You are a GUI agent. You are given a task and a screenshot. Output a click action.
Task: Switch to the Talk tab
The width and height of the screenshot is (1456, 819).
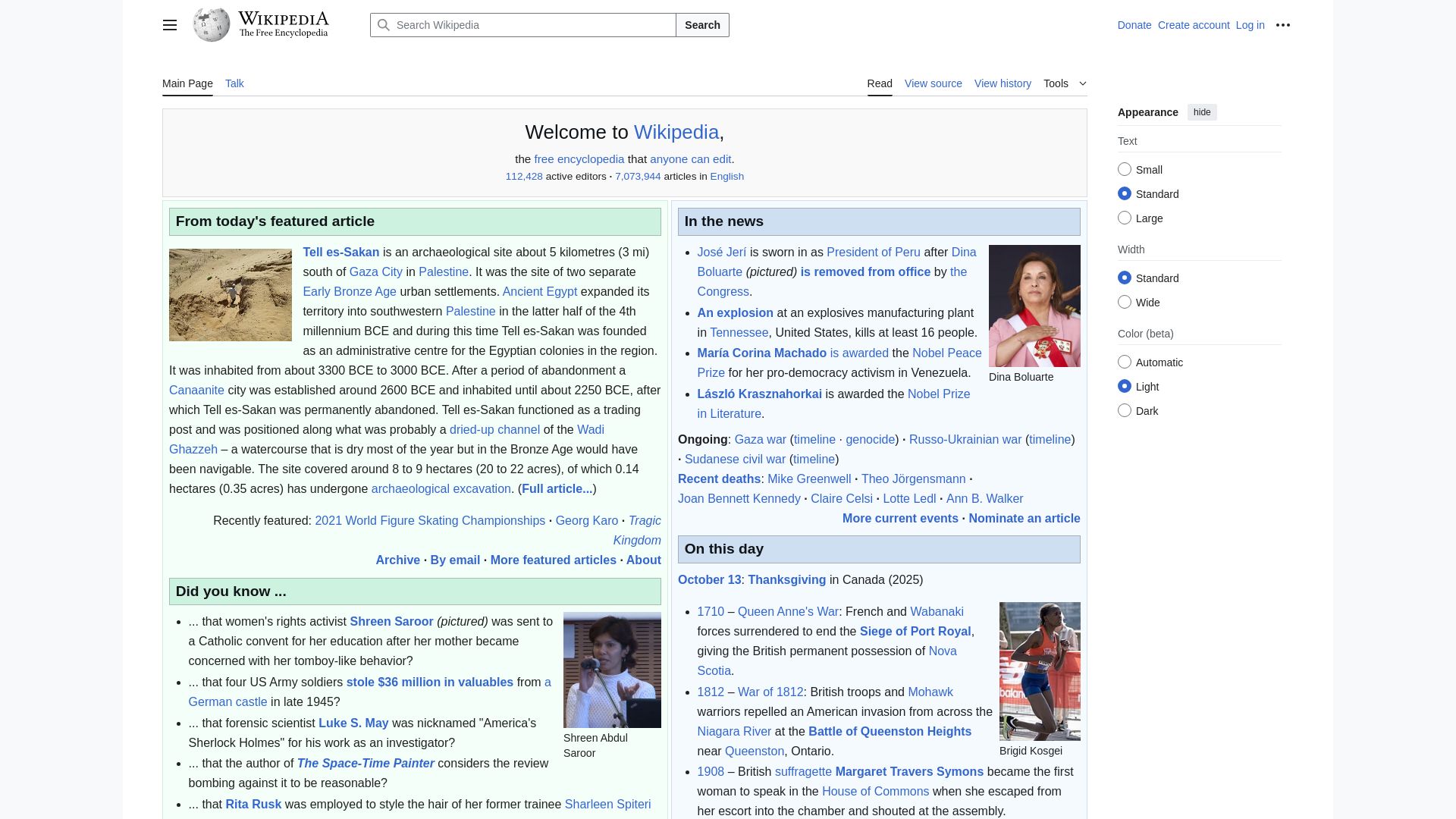234,83
